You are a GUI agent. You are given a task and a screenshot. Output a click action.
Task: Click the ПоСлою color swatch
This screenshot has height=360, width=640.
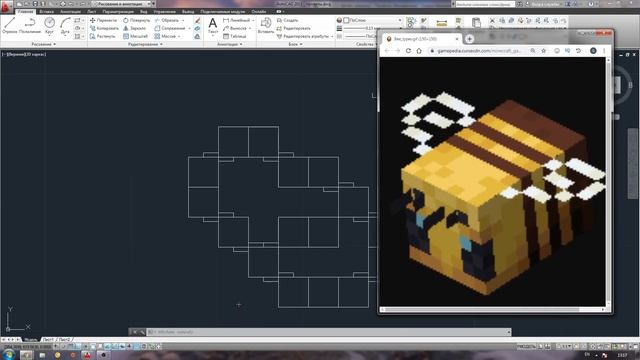(346, 20)
